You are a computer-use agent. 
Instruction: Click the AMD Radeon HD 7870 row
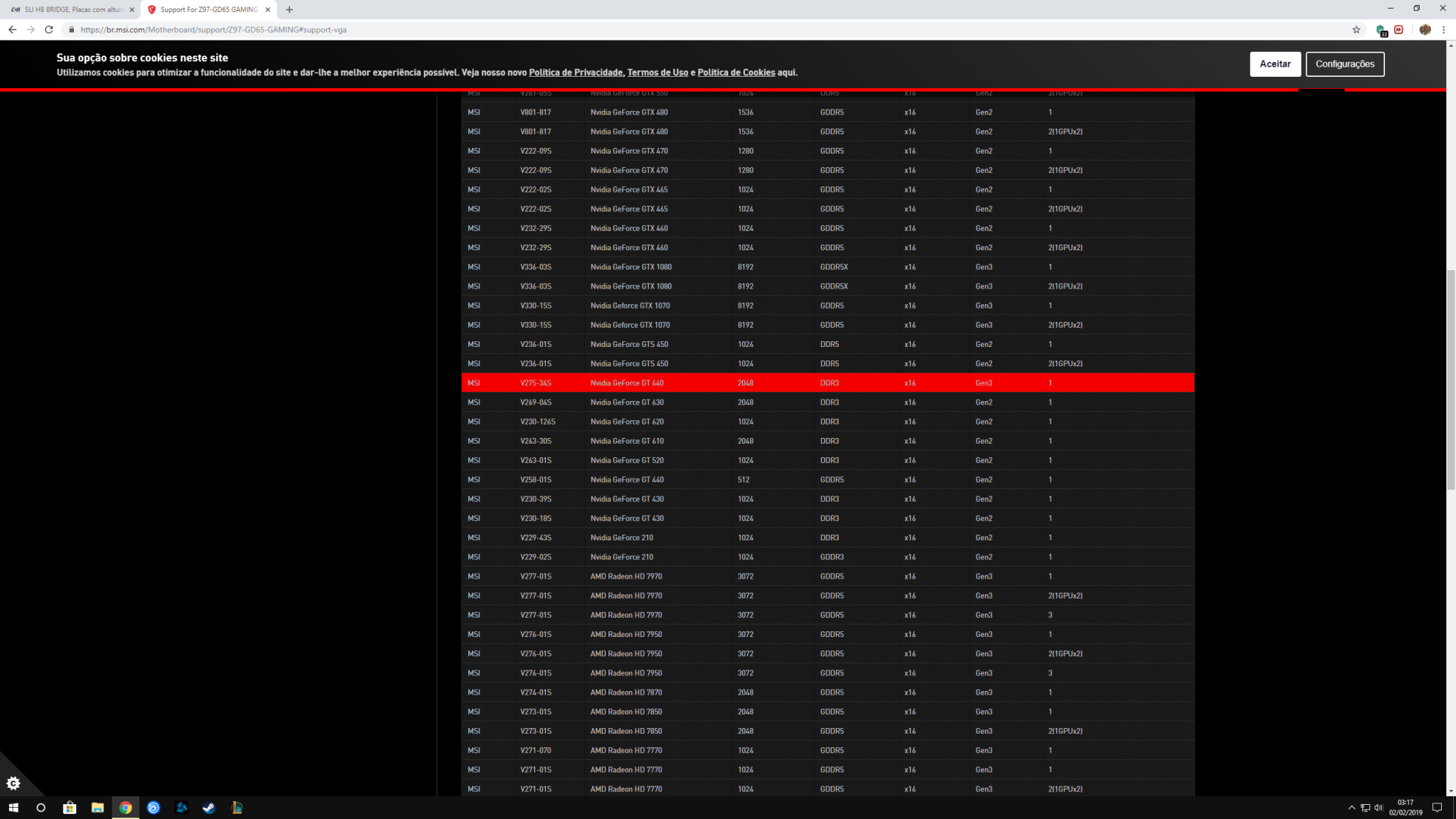point(828,692)
